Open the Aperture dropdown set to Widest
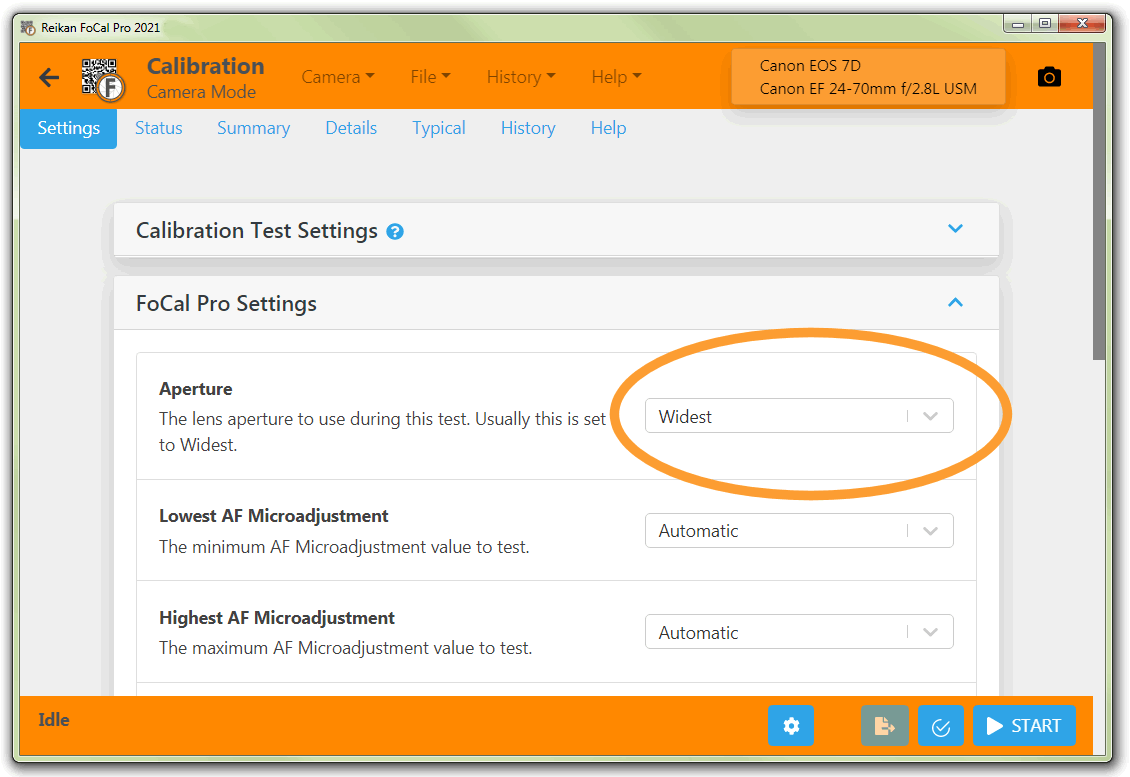The width and height of the screenshot is (1130, 777). [x=799, y=416]
